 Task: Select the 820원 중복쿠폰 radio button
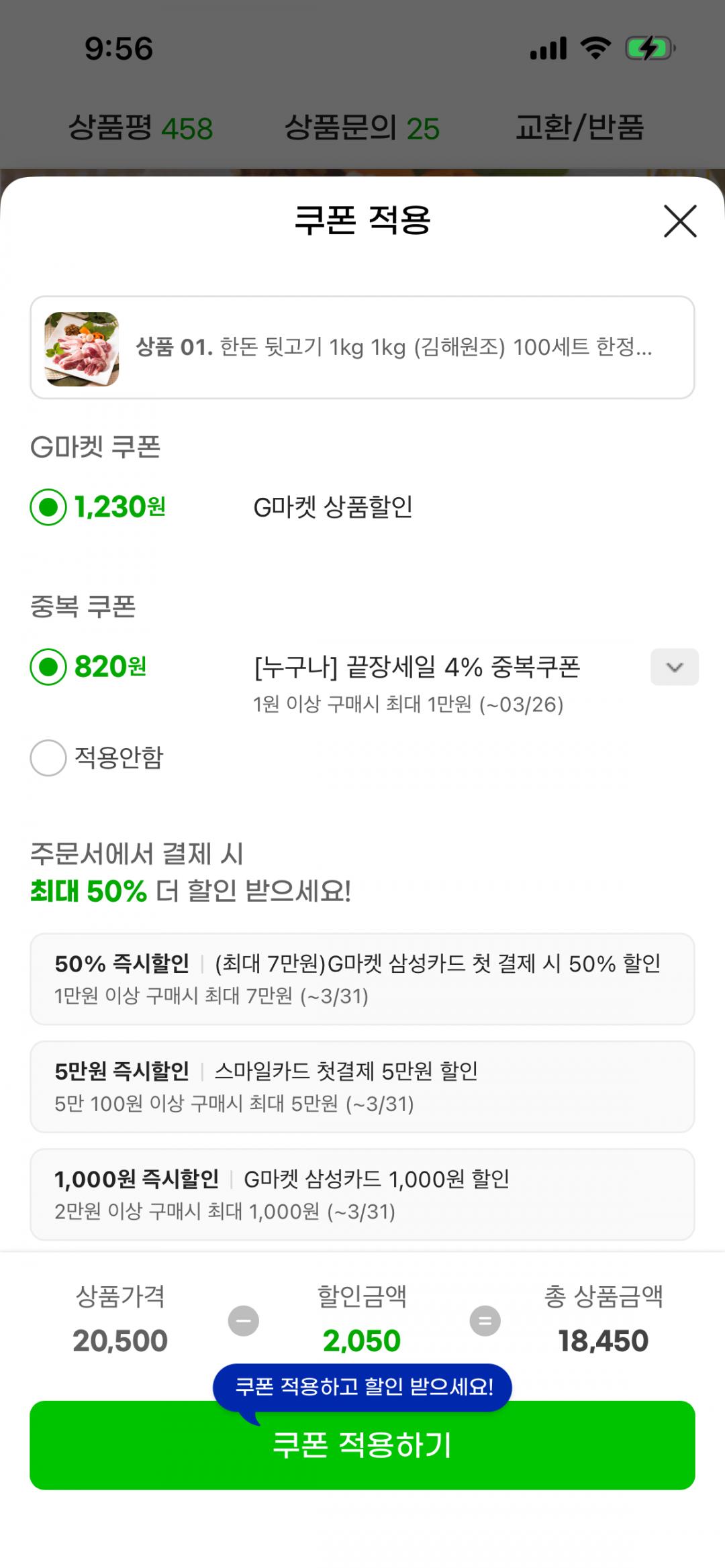[x=48, y=667]
